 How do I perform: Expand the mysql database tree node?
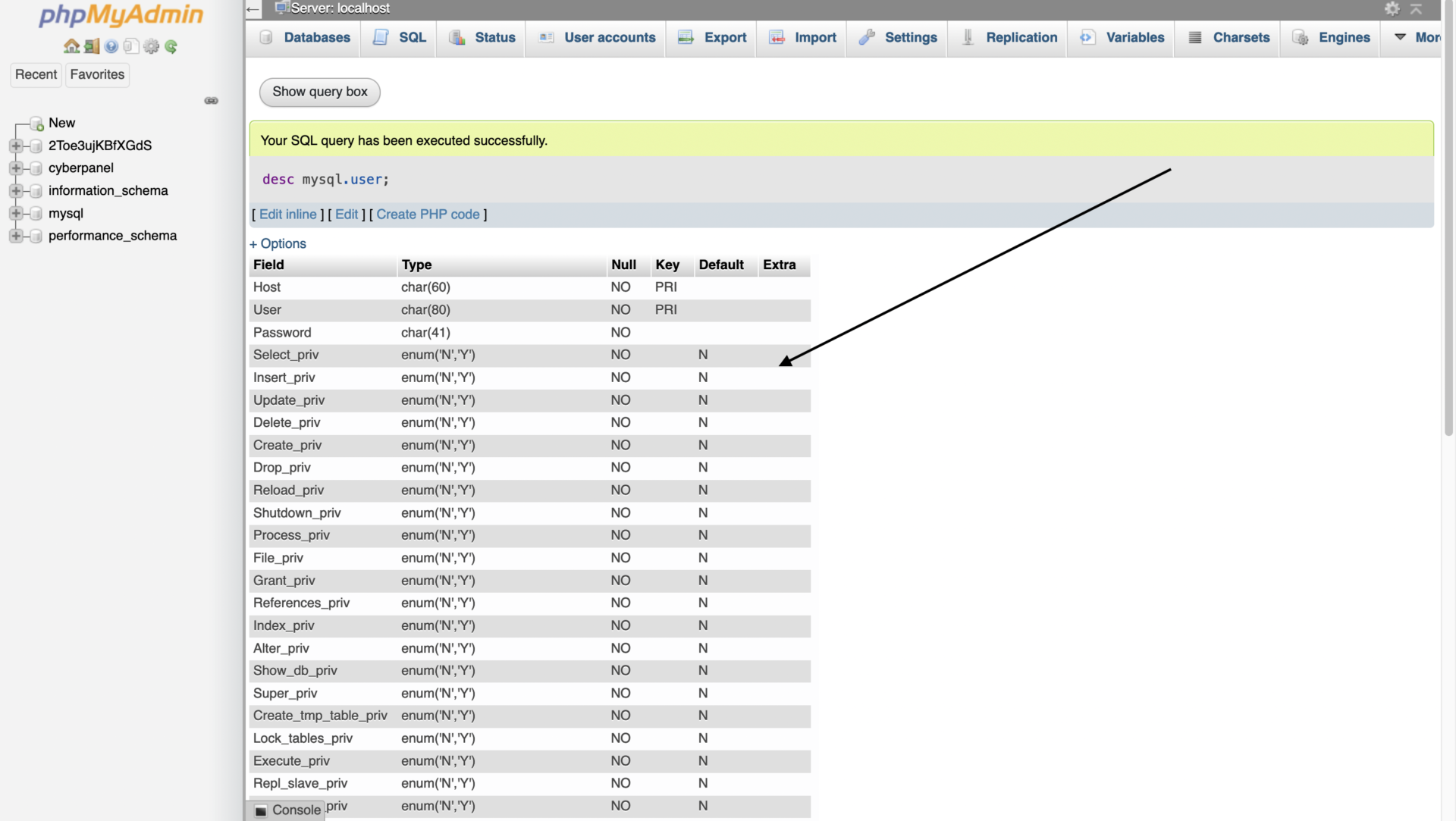pyautogui.click(x=16, y=214)
